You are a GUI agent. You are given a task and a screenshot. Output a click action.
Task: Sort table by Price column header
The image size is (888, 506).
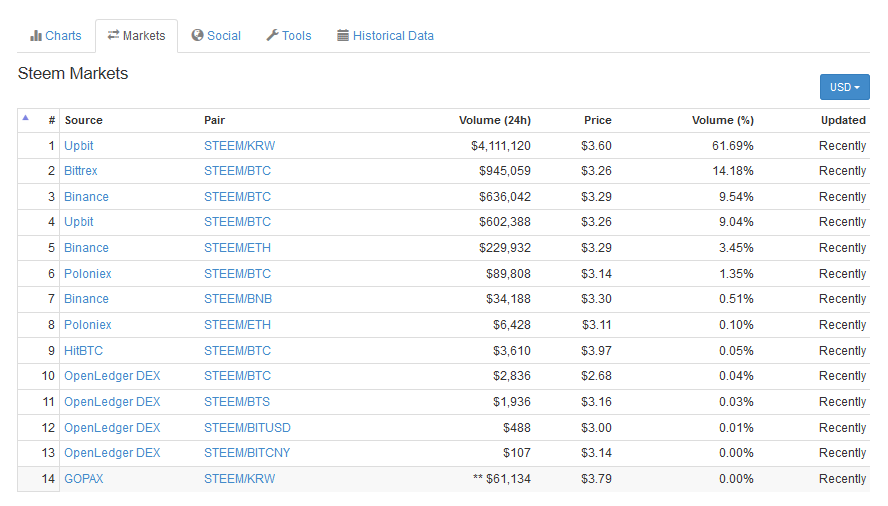coord(597,120)
